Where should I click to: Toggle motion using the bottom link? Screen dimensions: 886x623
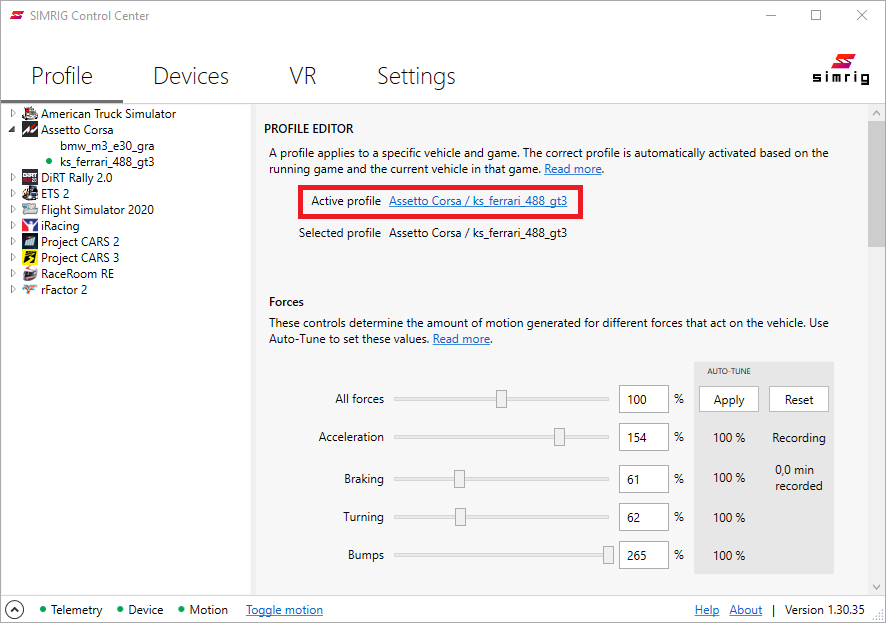[284, 610]
